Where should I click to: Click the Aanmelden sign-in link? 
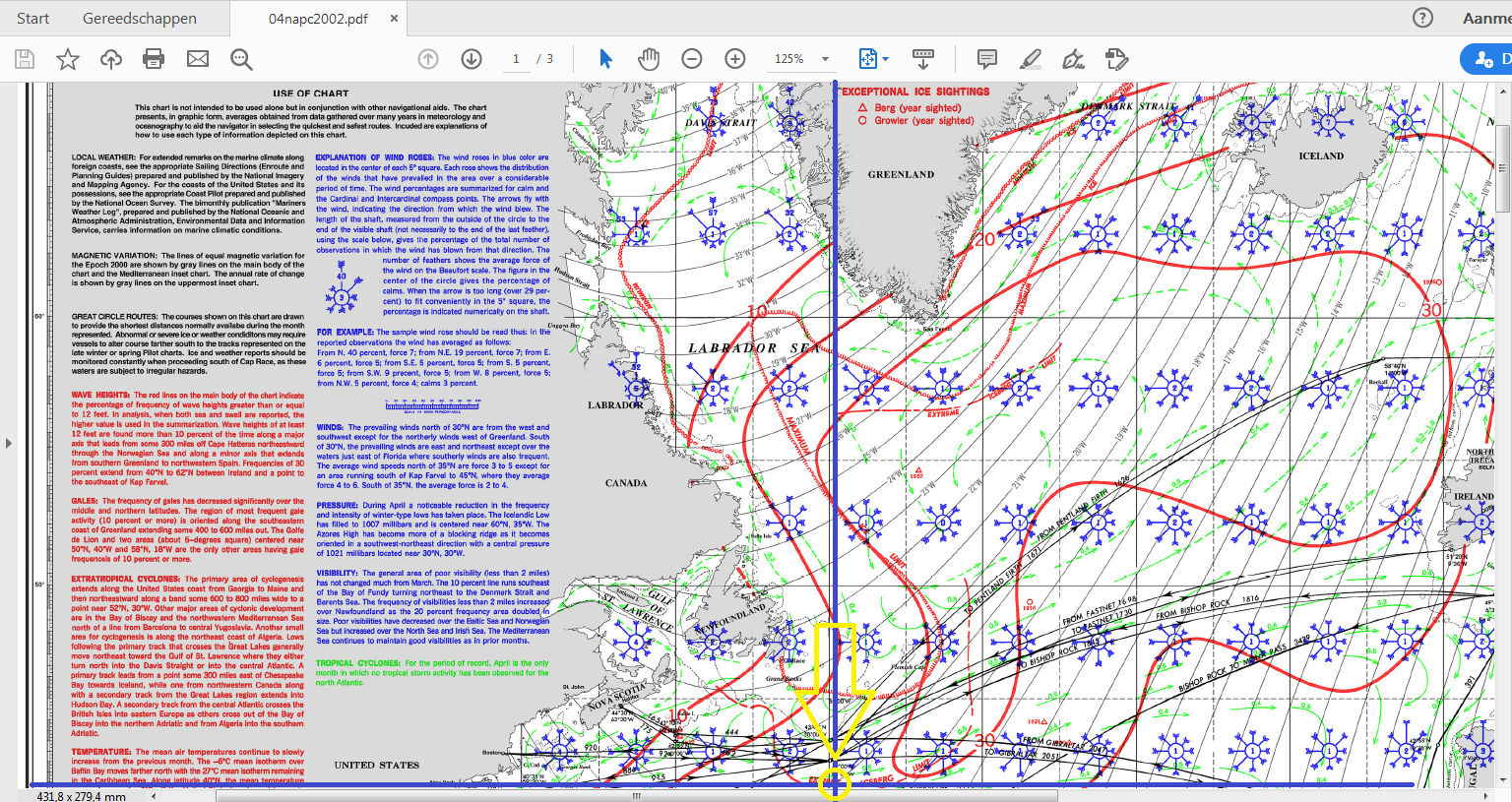point(1486,18)
